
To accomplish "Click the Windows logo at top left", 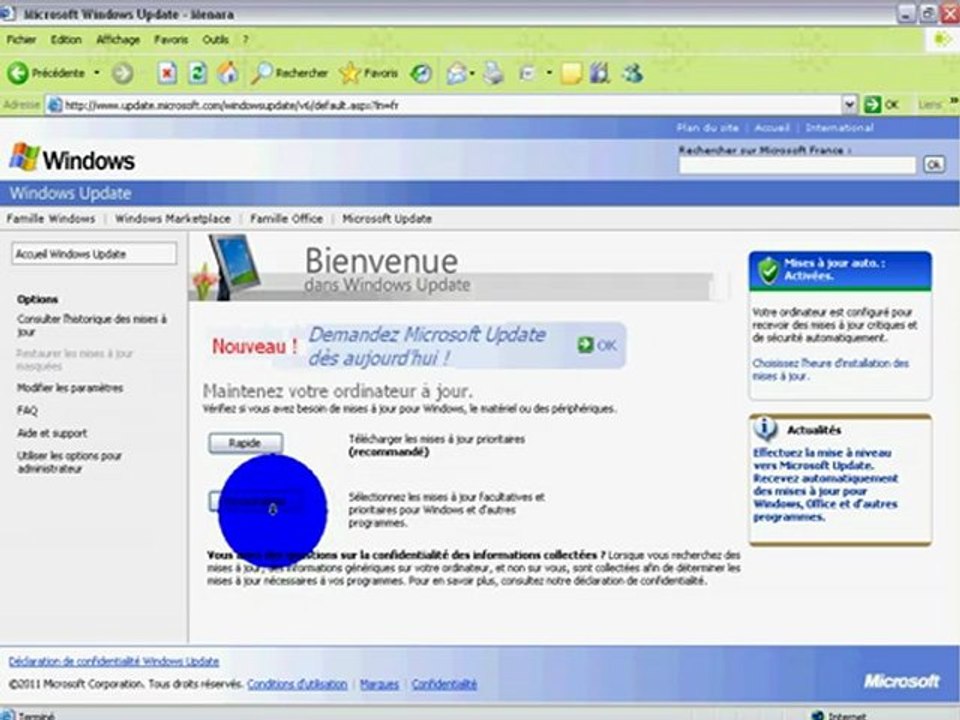I will [x=72, y=159].
